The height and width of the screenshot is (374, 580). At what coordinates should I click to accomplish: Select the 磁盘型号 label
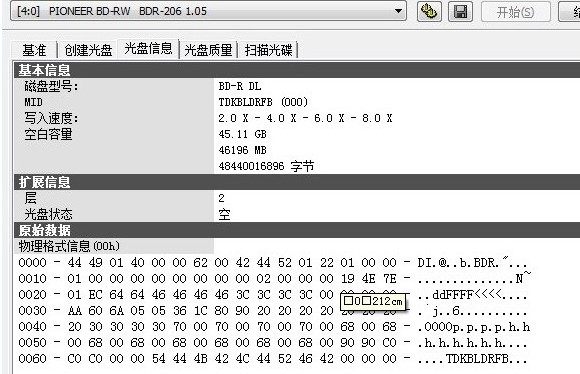pyautogui.click(x=51, y=86)
